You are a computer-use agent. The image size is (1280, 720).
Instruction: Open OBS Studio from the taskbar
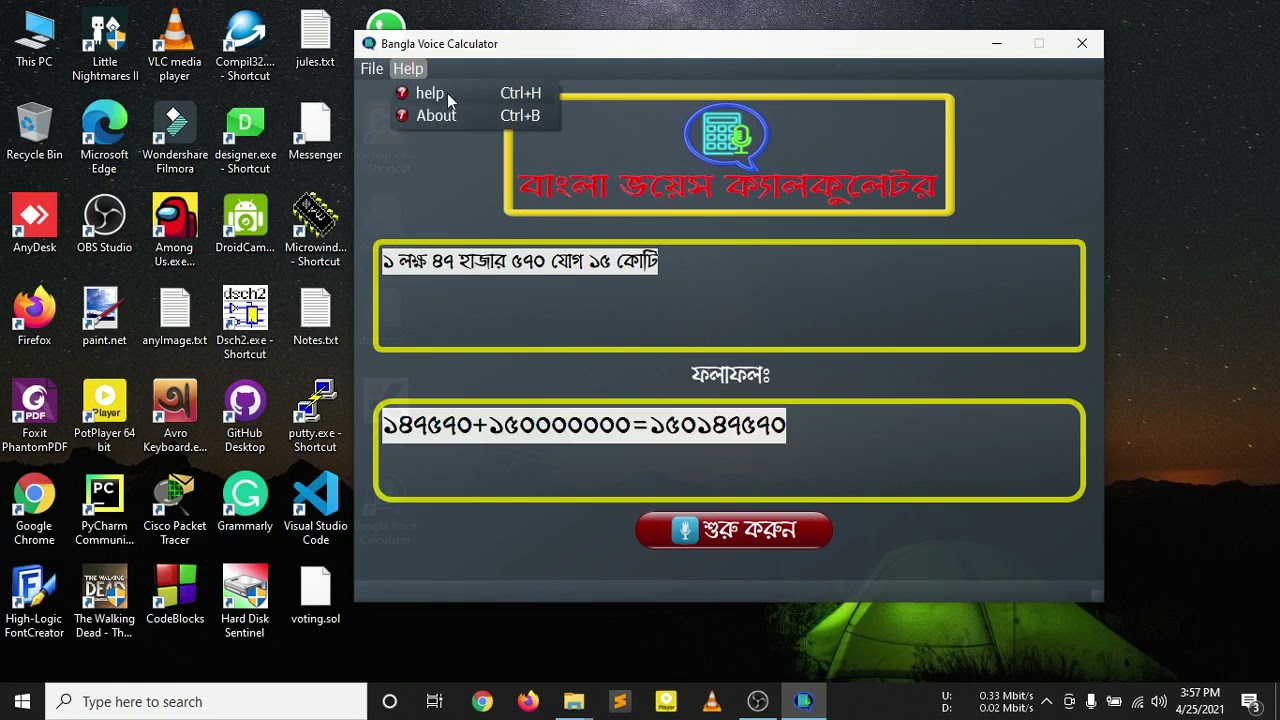[x=758, y=702]
